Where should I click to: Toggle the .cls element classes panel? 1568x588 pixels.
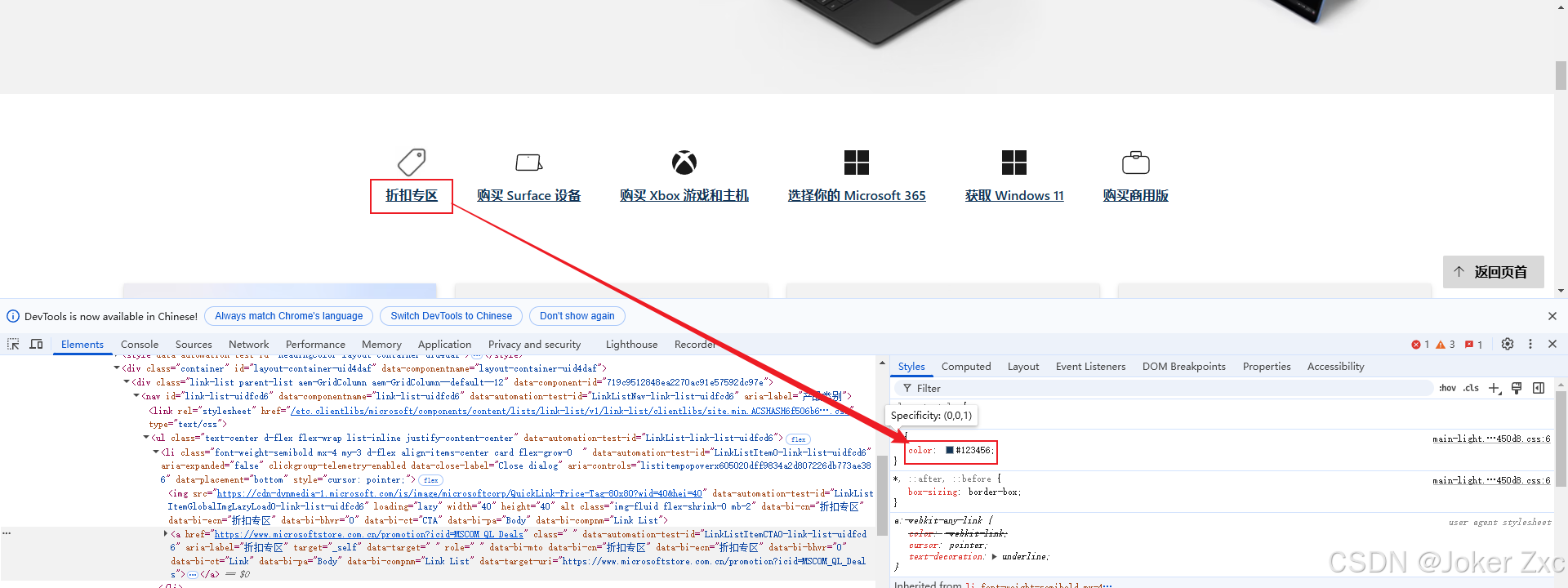(x=1471, y=389)
